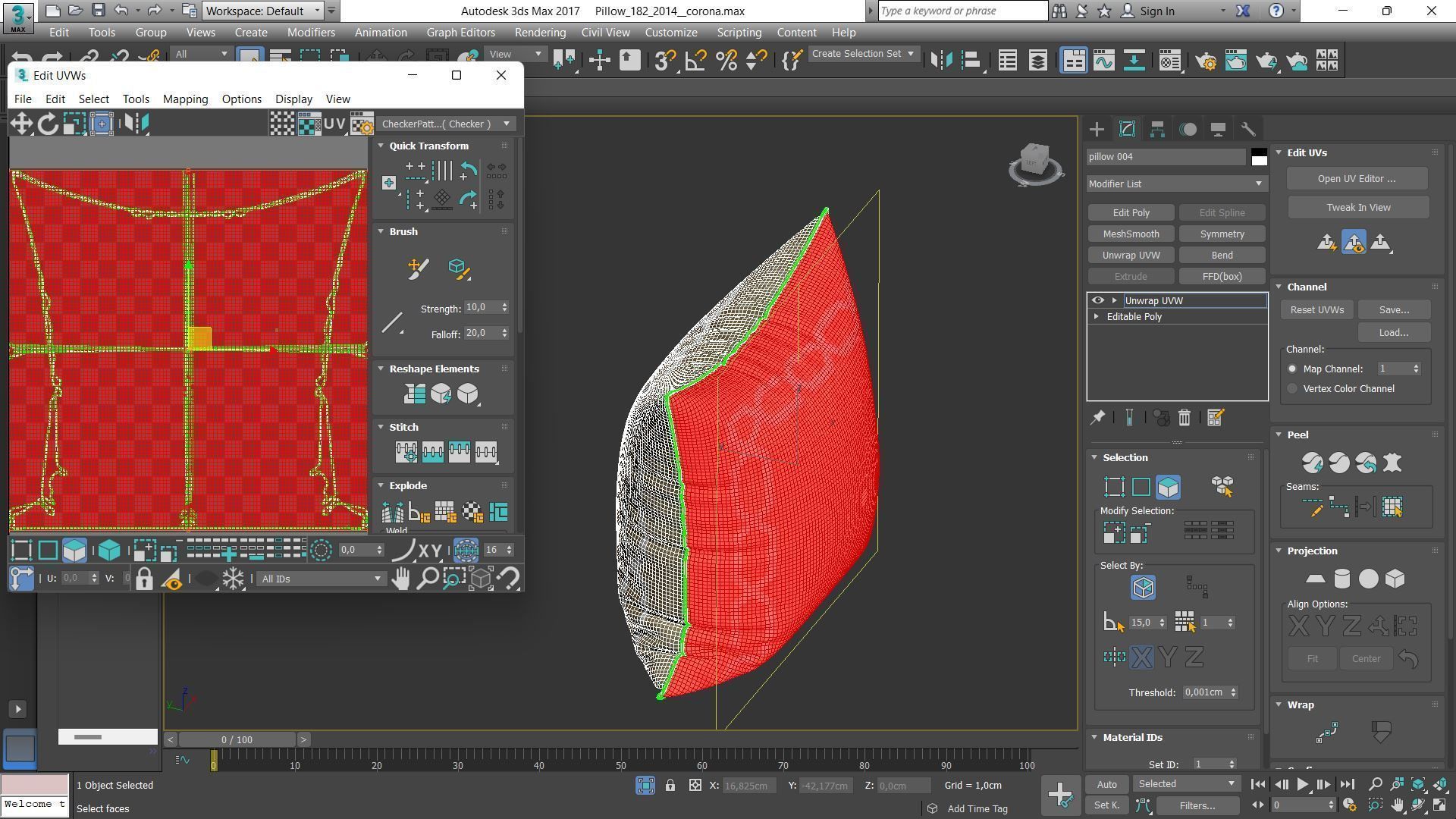Click the cylindrical projection icon

click(x=1341, y=579)
